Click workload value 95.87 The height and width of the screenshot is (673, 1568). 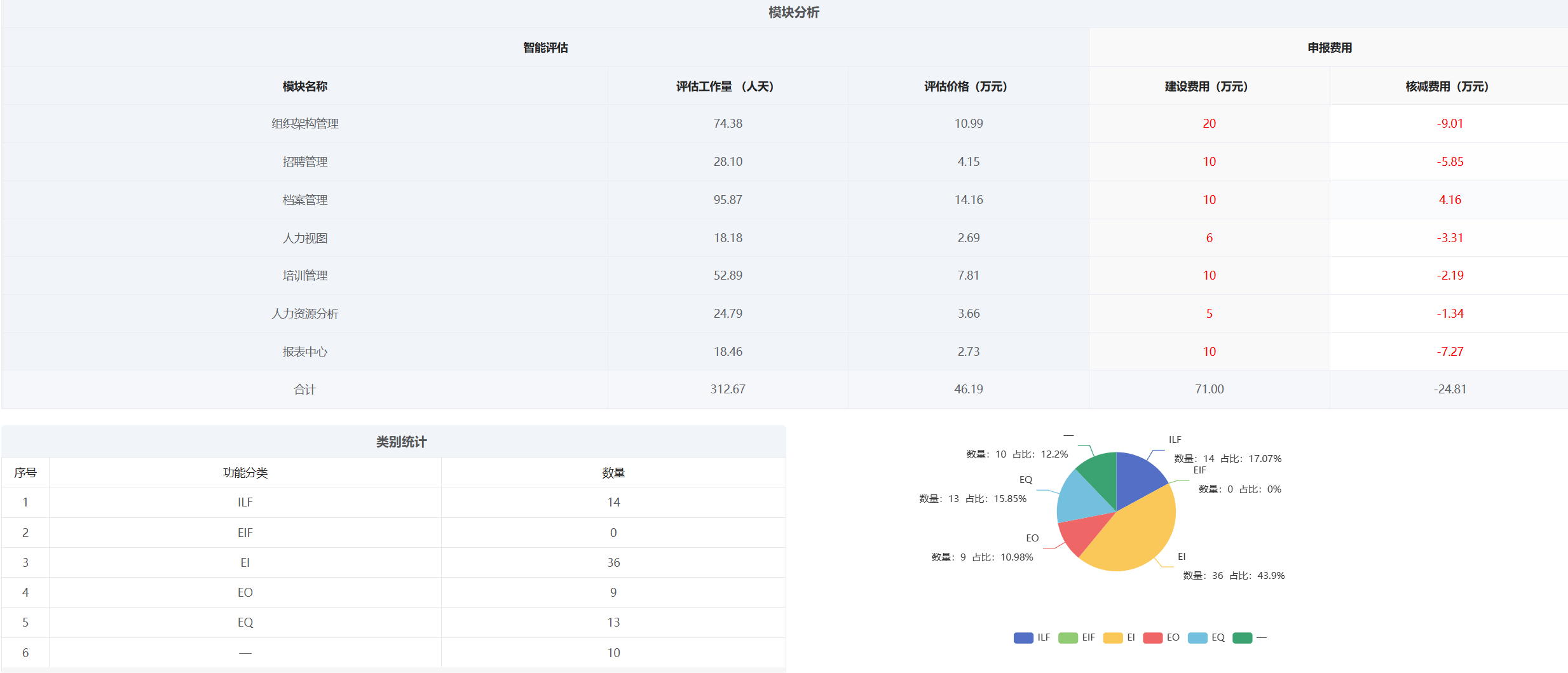[728, 200]
